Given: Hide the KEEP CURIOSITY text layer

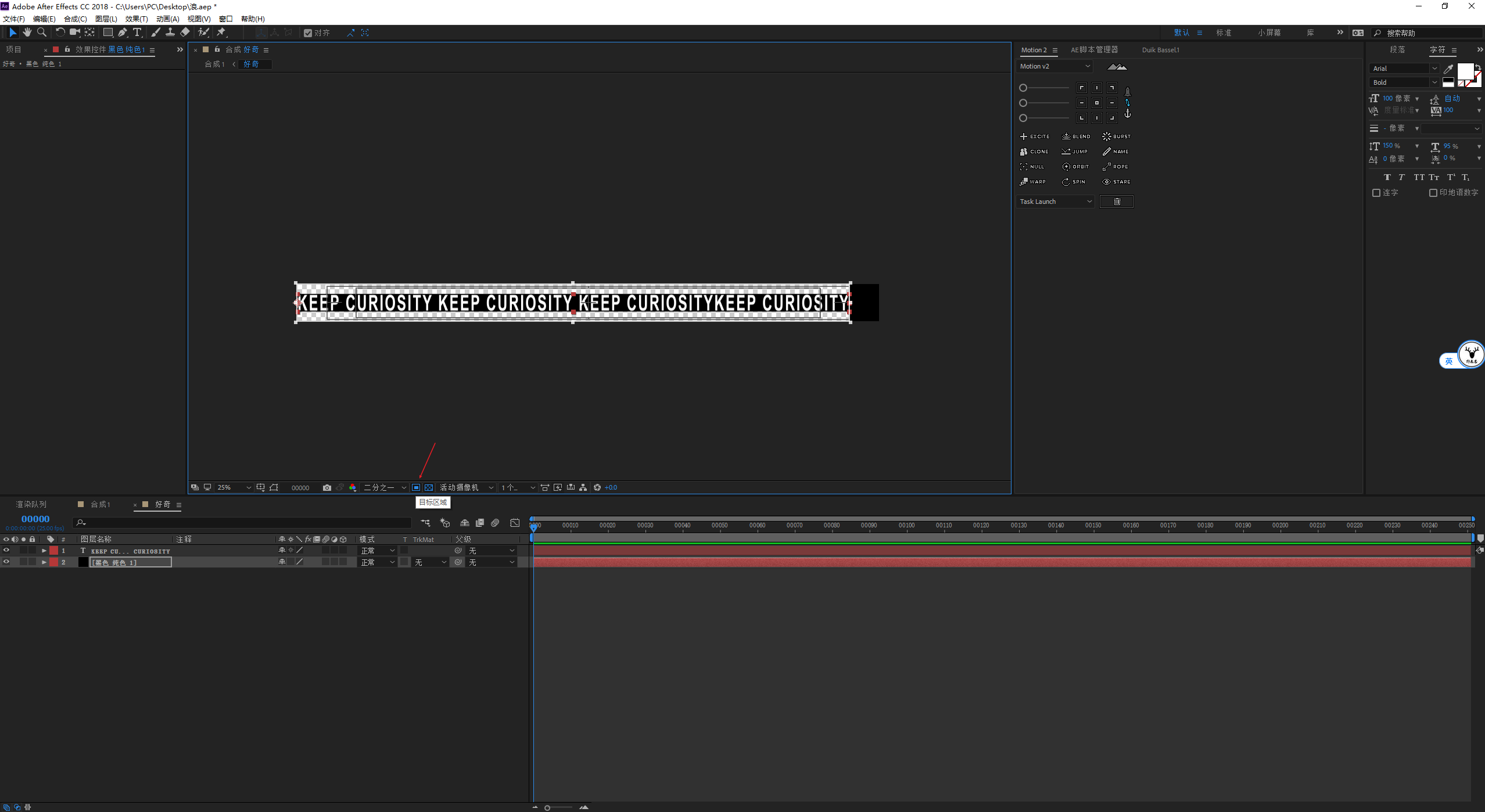Looking at the screenshot, I should (6, 551).
